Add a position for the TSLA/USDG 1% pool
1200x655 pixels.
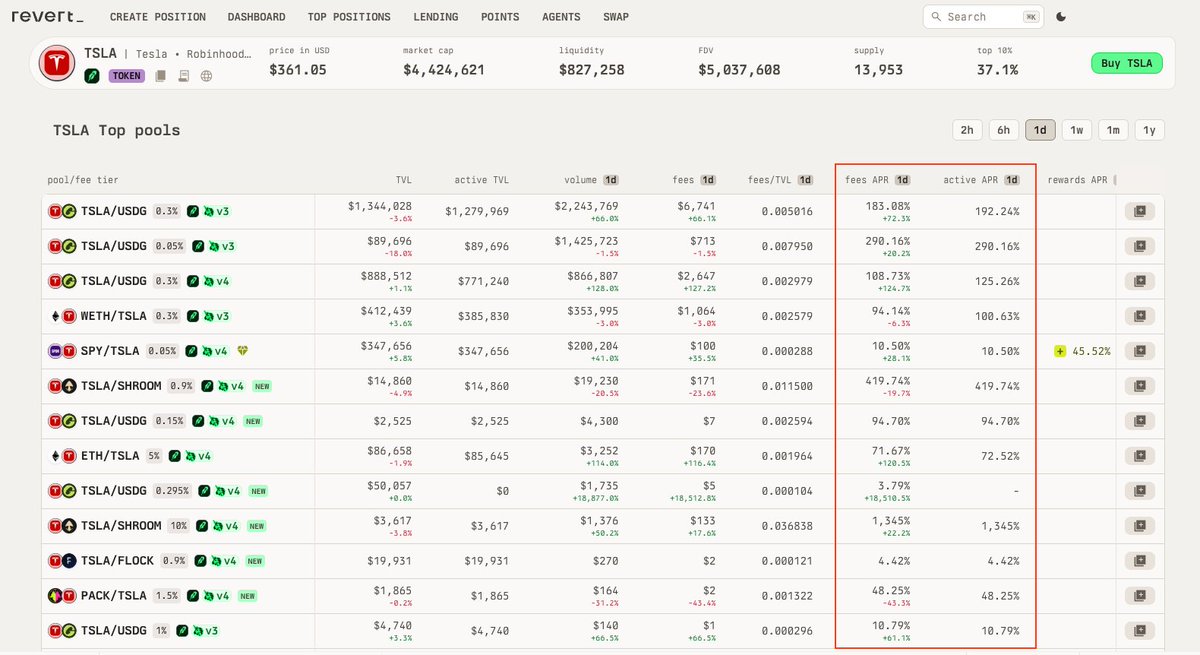point(1140,631)
